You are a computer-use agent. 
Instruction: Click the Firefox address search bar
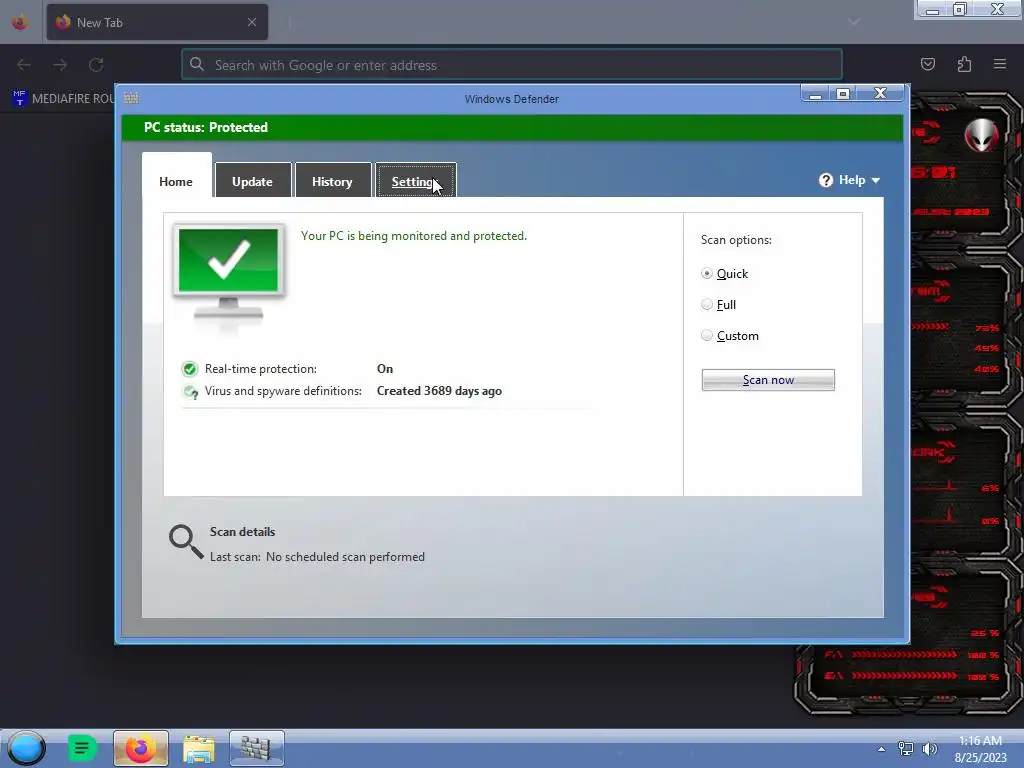512,65
